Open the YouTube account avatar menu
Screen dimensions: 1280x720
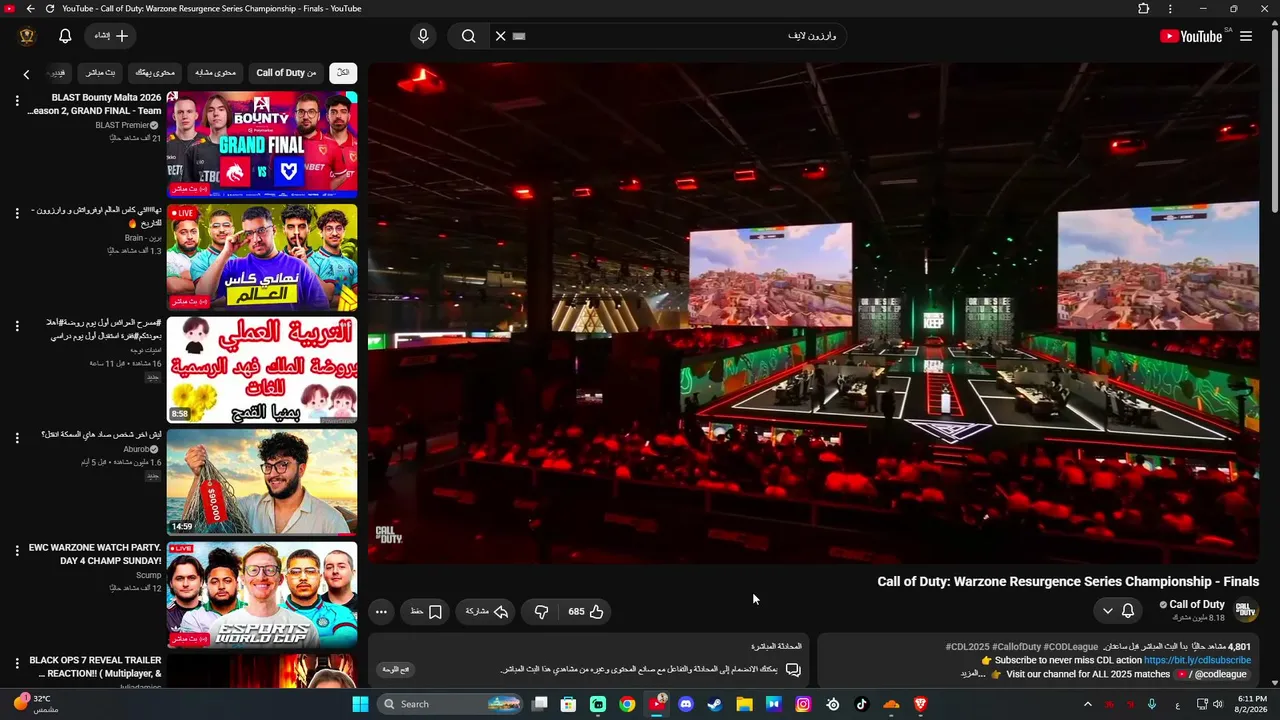27,36
